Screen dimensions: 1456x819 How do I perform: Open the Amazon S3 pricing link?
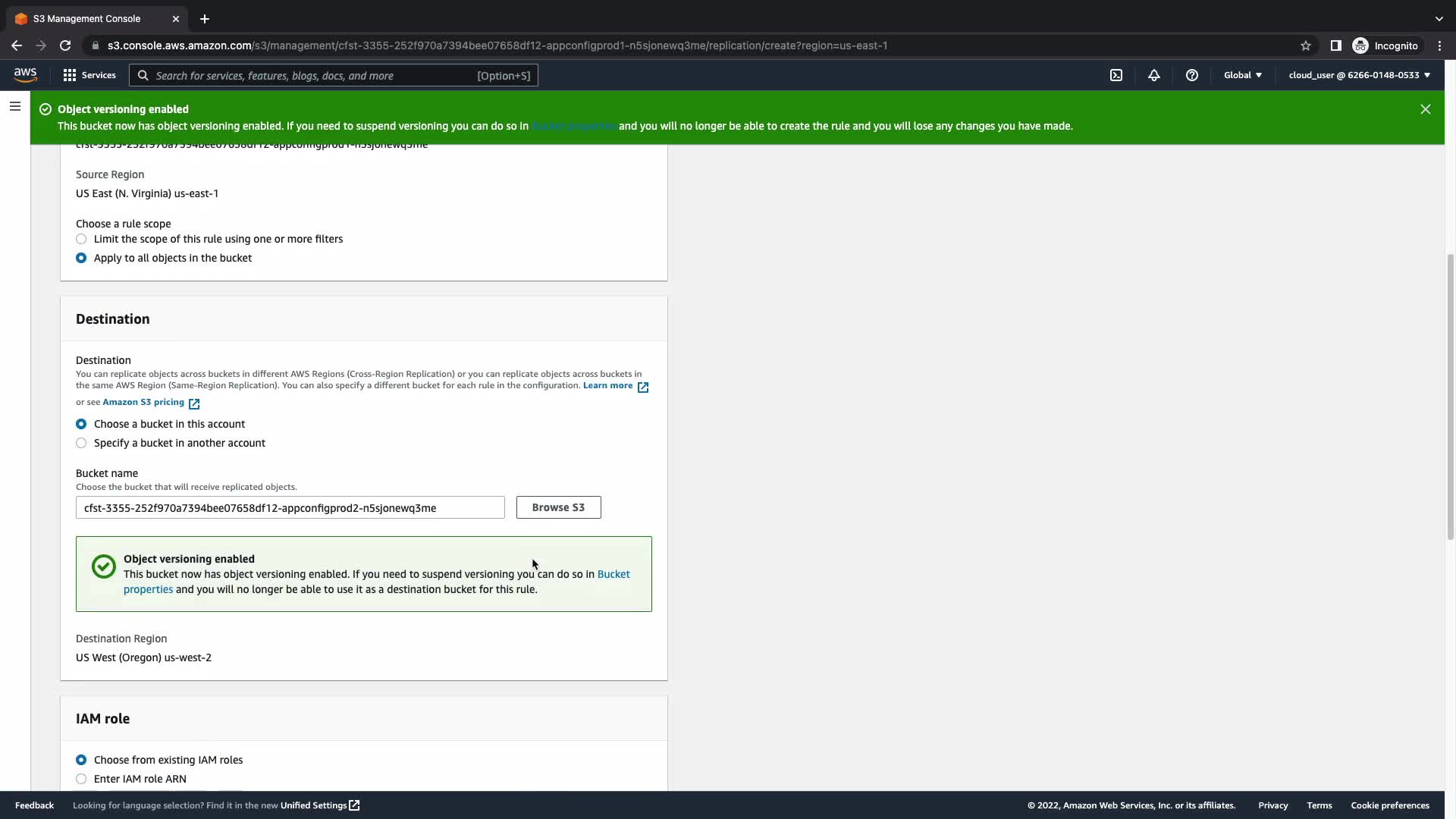tap(144, 402)
